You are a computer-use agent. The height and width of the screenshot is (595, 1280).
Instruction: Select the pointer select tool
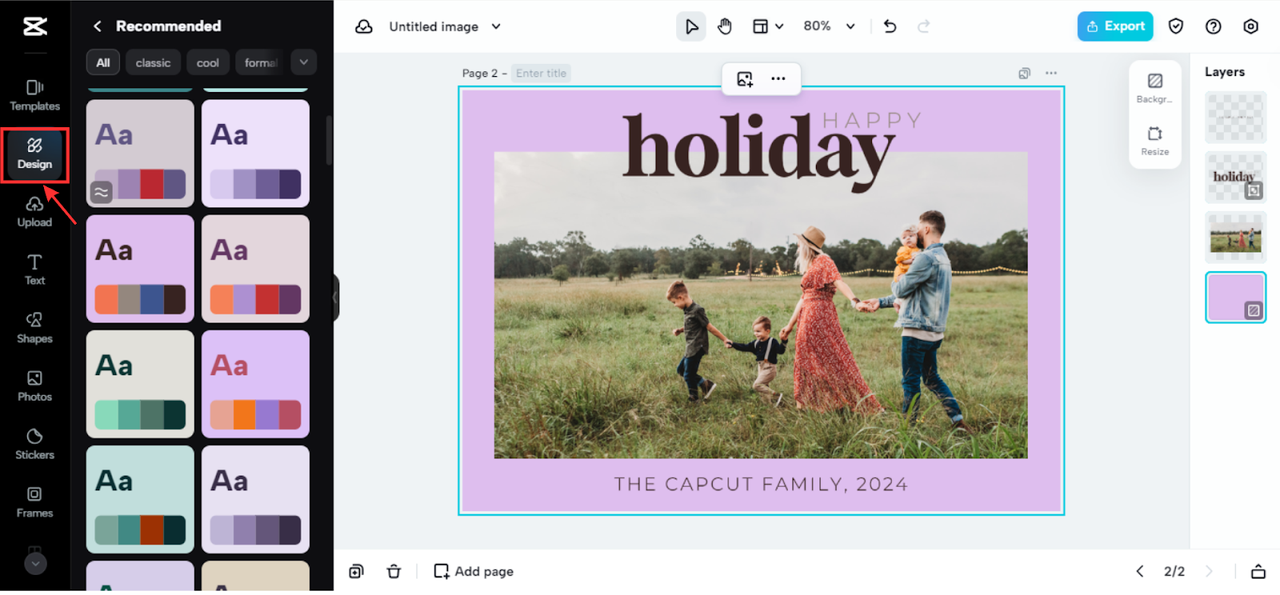click(691, 27)
